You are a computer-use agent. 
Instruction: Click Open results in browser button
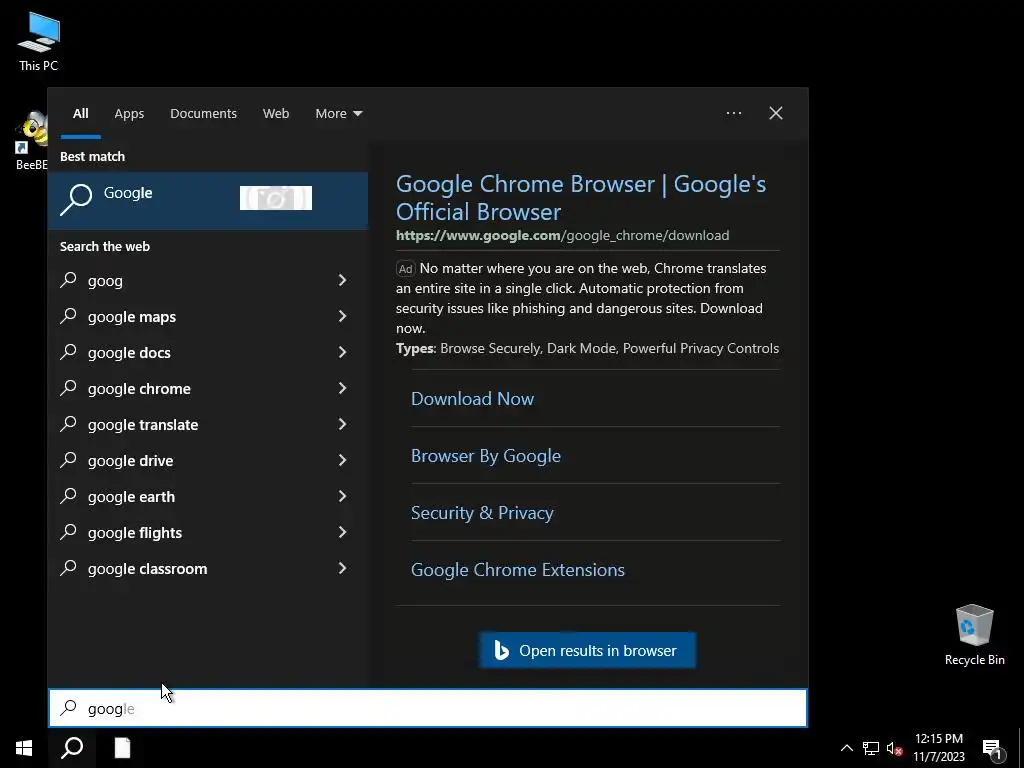587,650
